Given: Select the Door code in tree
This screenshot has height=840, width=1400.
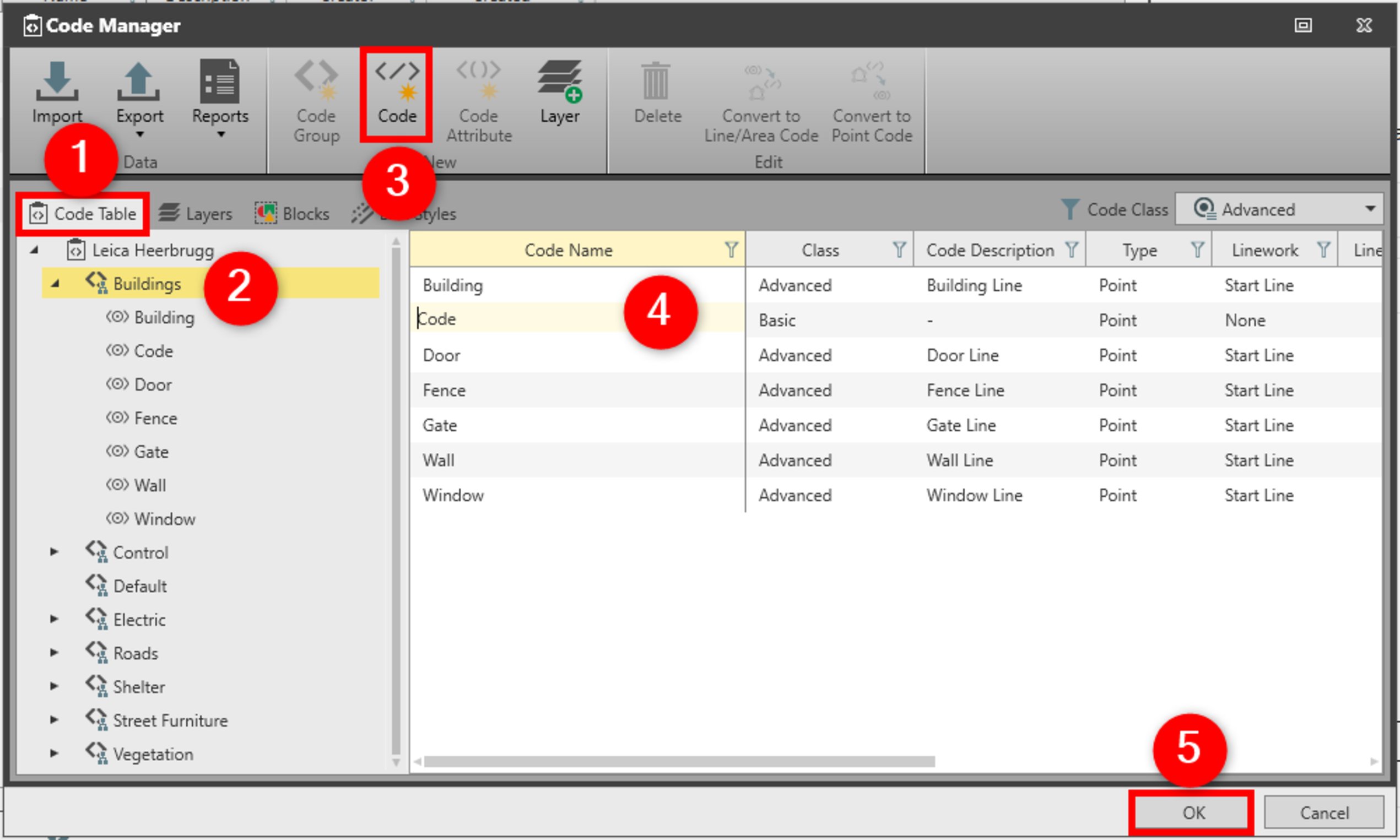Looking at the screenshot, I should (139, 385).
